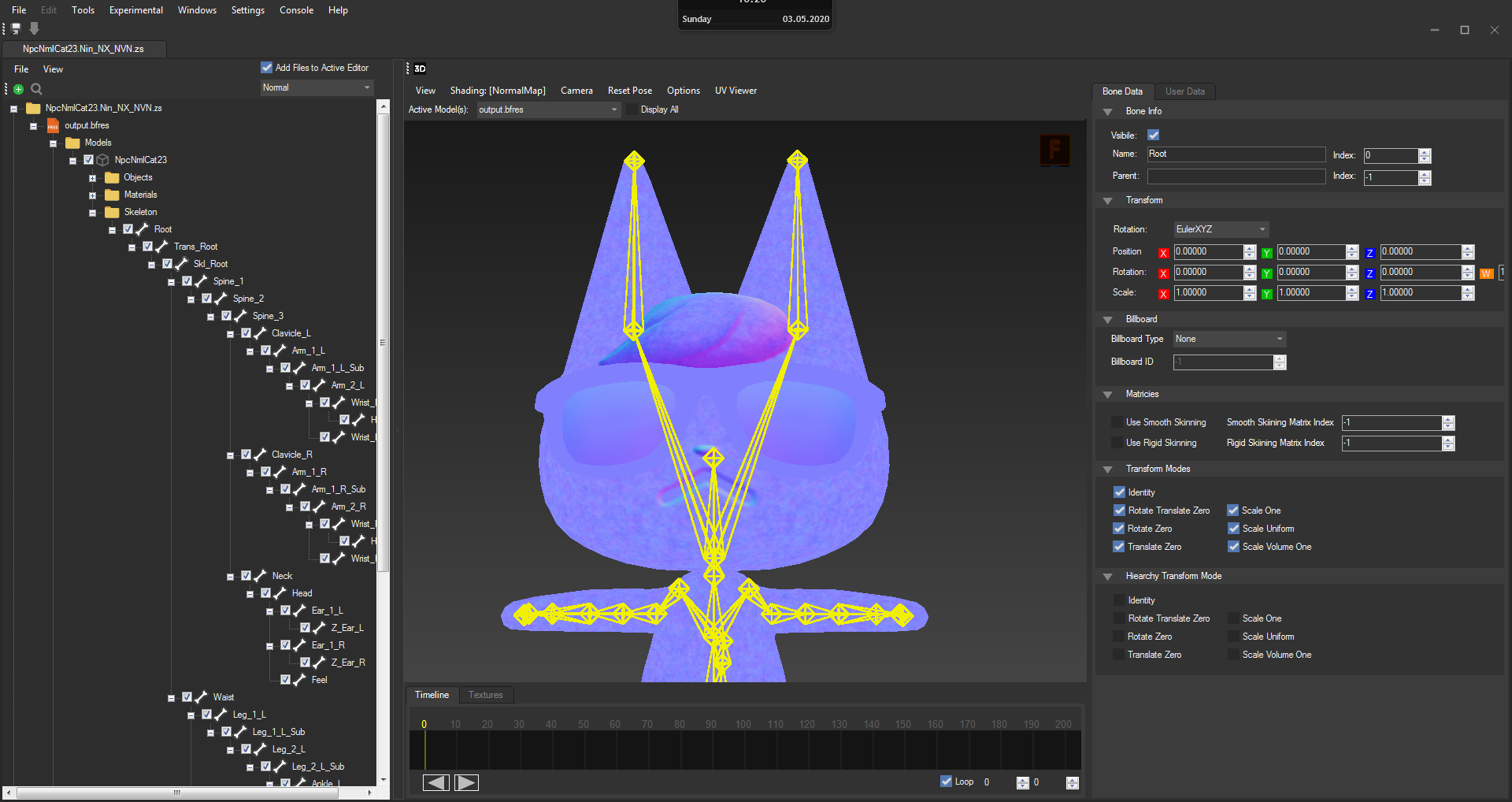Expand the Objects folder node
1512x802 pixels.
[92, 178]
